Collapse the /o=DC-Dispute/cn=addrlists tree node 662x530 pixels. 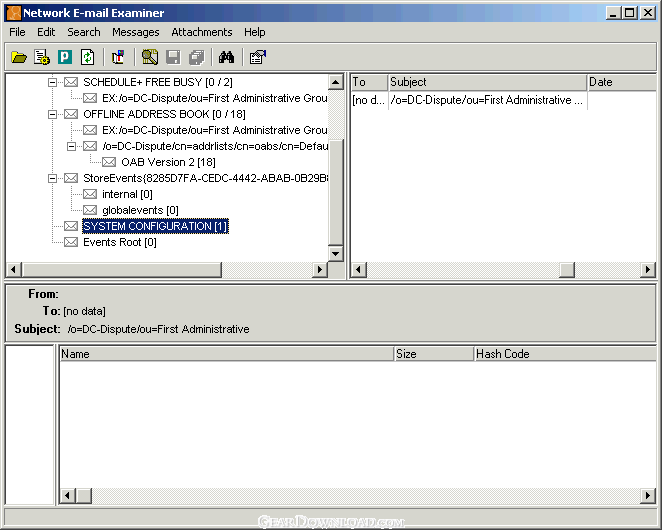tap(71, 147)
